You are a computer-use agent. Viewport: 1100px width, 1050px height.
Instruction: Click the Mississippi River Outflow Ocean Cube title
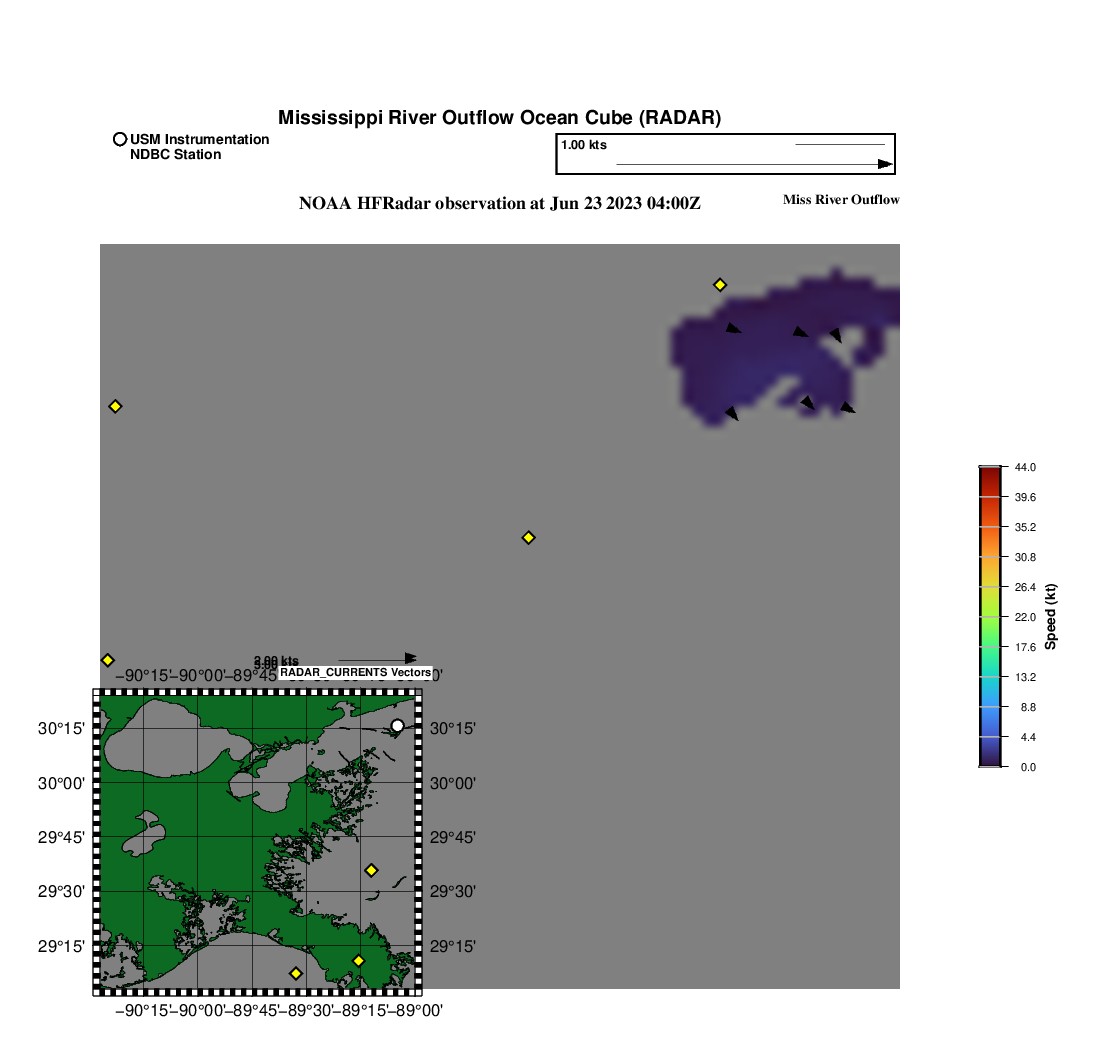click(x=499, y=118)
